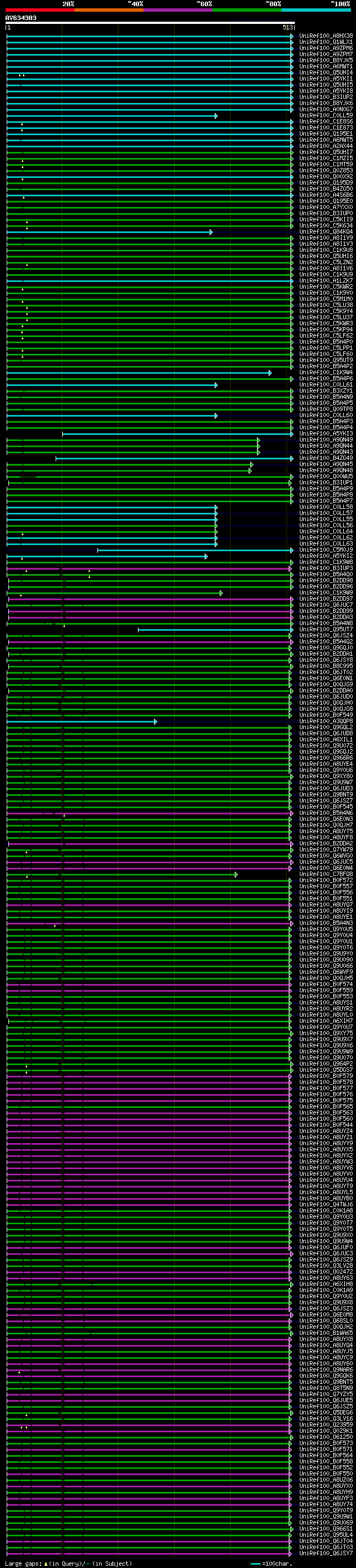
Task: Select the query name AV634303
Action: coord(21,18)
